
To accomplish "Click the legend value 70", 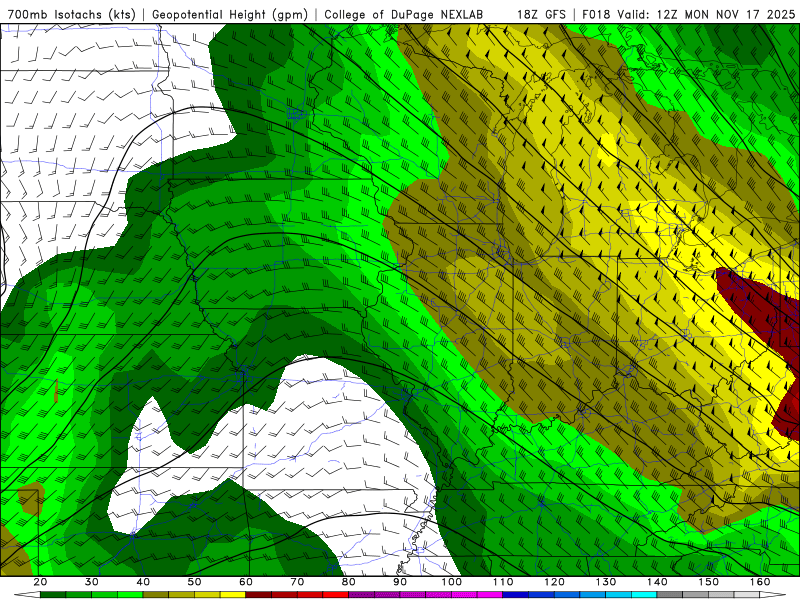I will (297, 582).
